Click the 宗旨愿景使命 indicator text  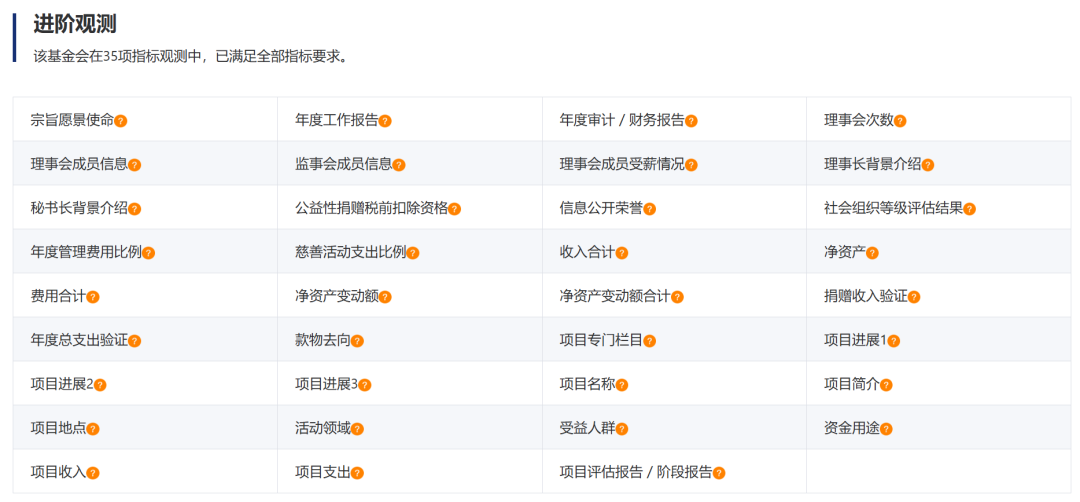72,121
